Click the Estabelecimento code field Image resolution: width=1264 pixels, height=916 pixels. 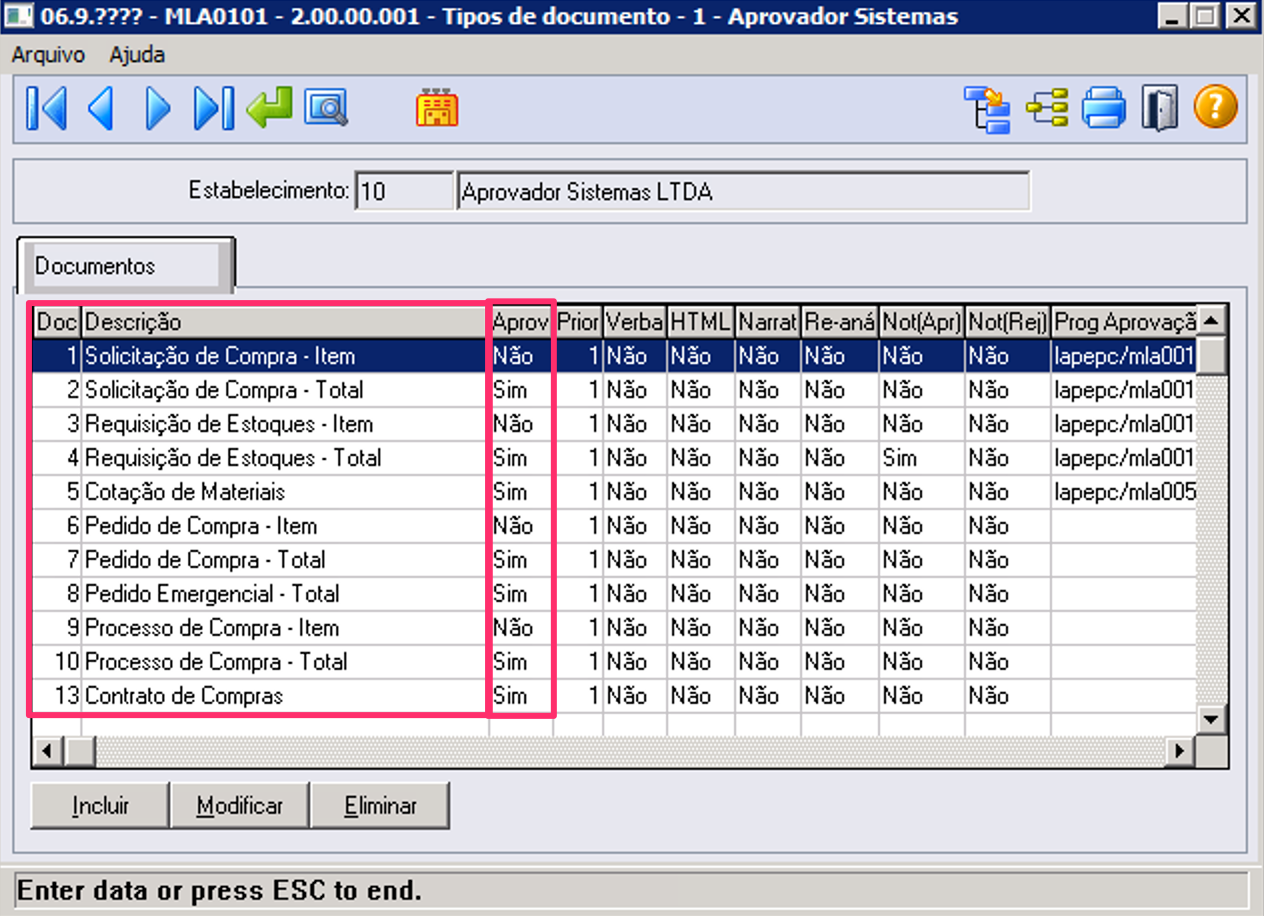tap(404, 191)
